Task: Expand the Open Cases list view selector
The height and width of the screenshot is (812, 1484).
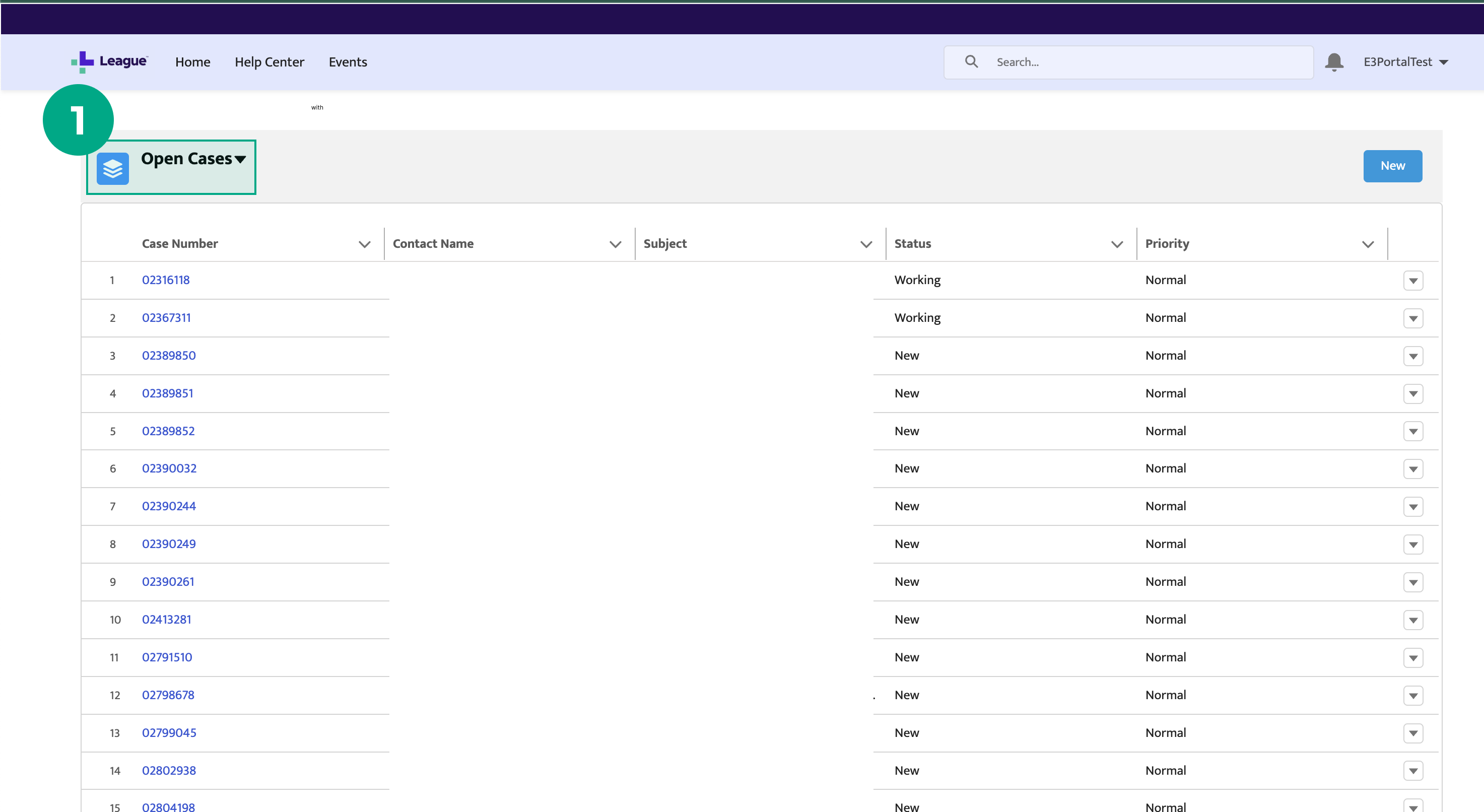Action: 241,160
